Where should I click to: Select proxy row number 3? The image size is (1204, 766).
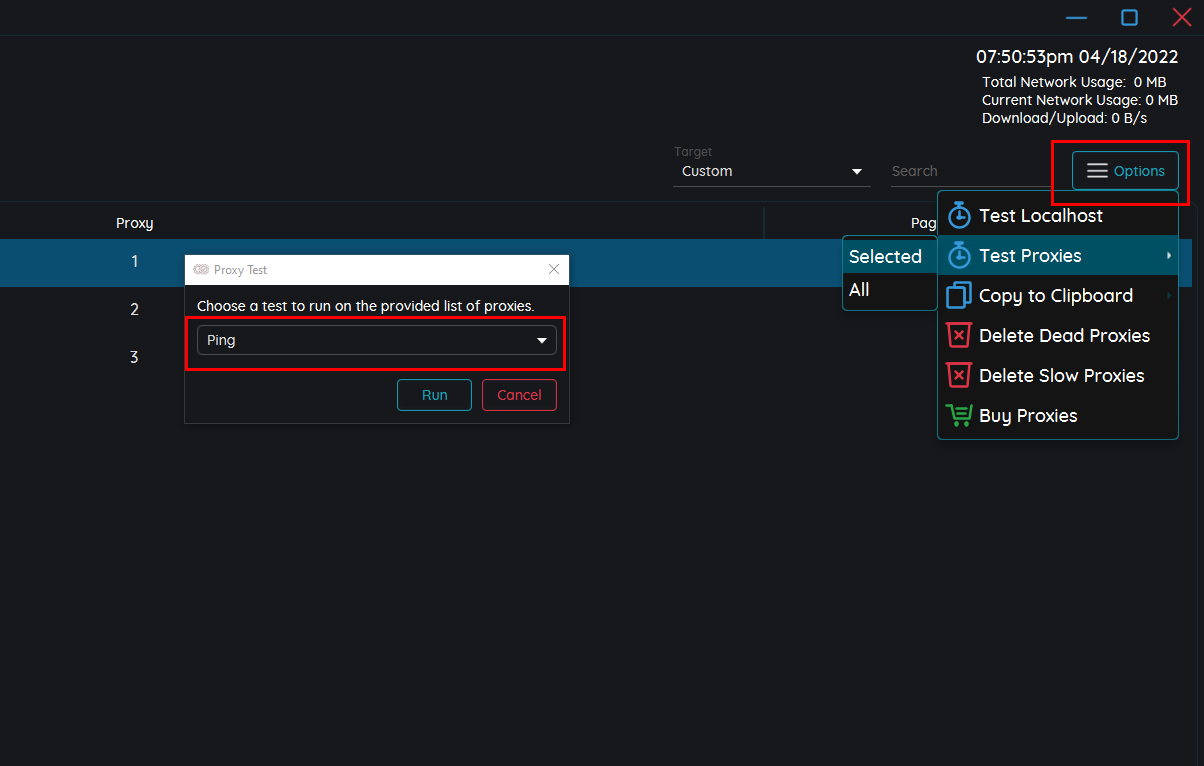point(134,357)
